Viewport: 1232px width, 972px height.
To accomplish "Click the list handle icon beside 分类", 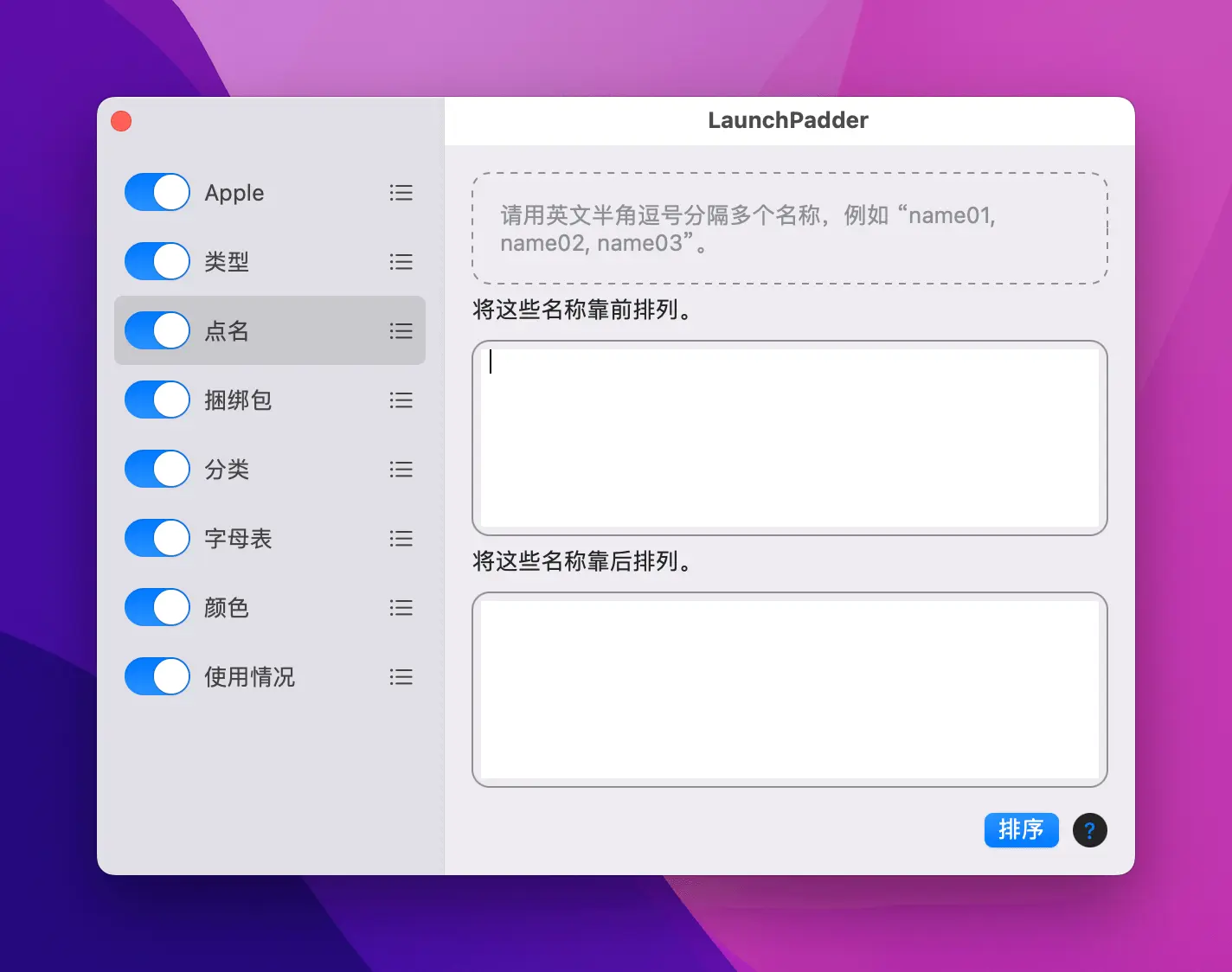I will (401, 470).
